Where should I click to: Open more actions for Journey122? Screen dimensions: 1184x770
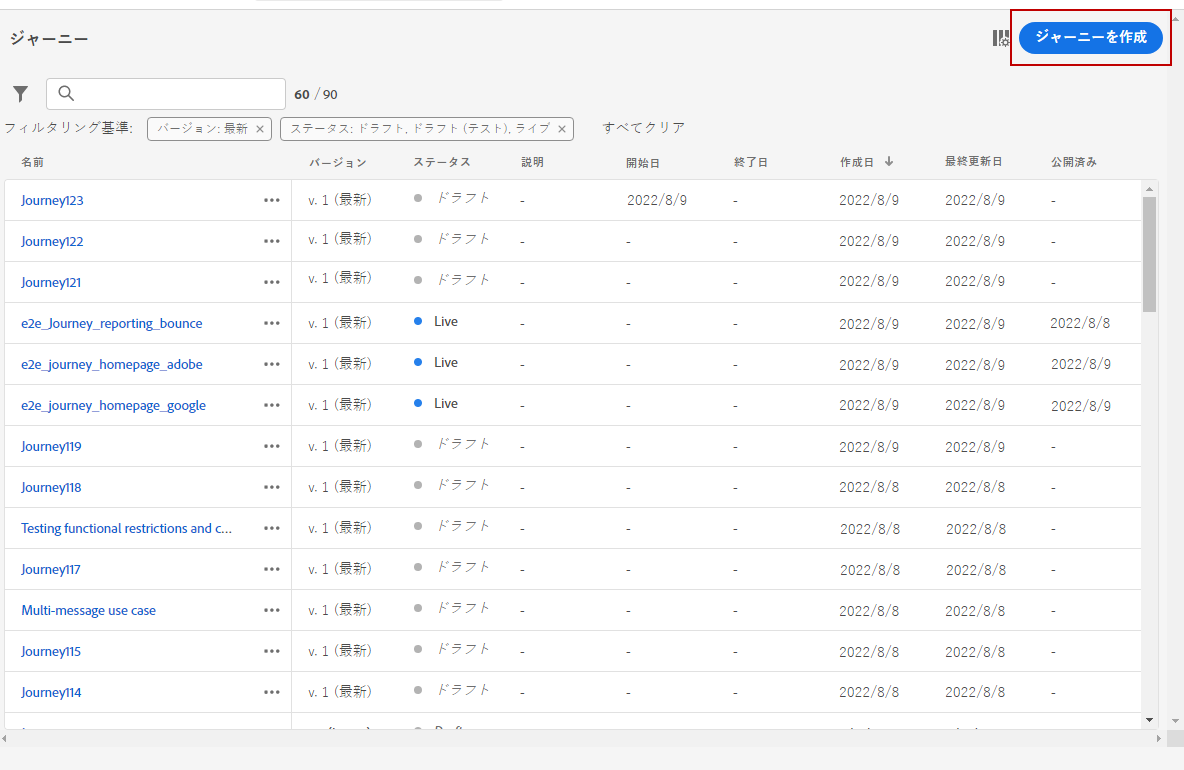[x=272, y=241]
